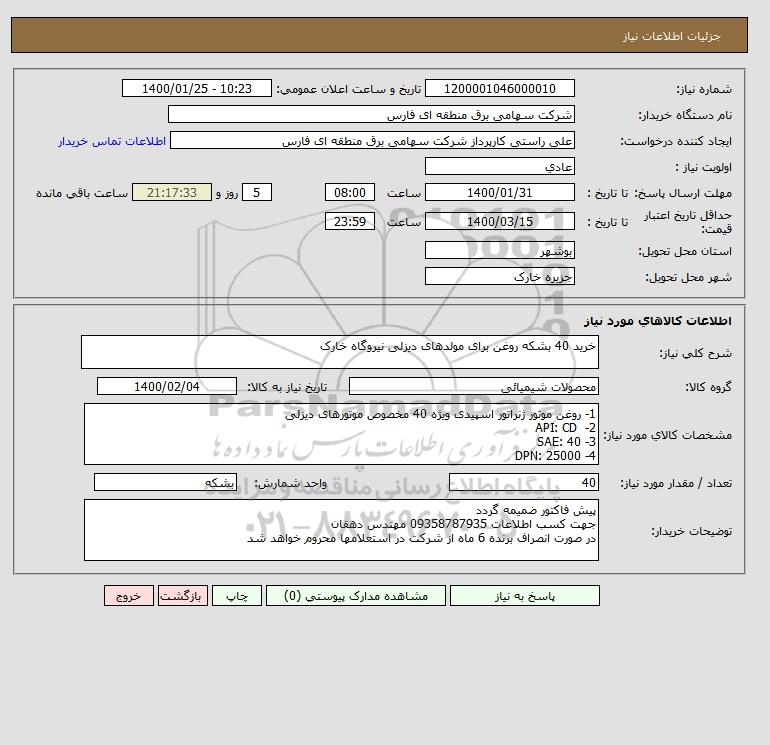Click the label ایجاد کننده درخواست

[676, 141]
